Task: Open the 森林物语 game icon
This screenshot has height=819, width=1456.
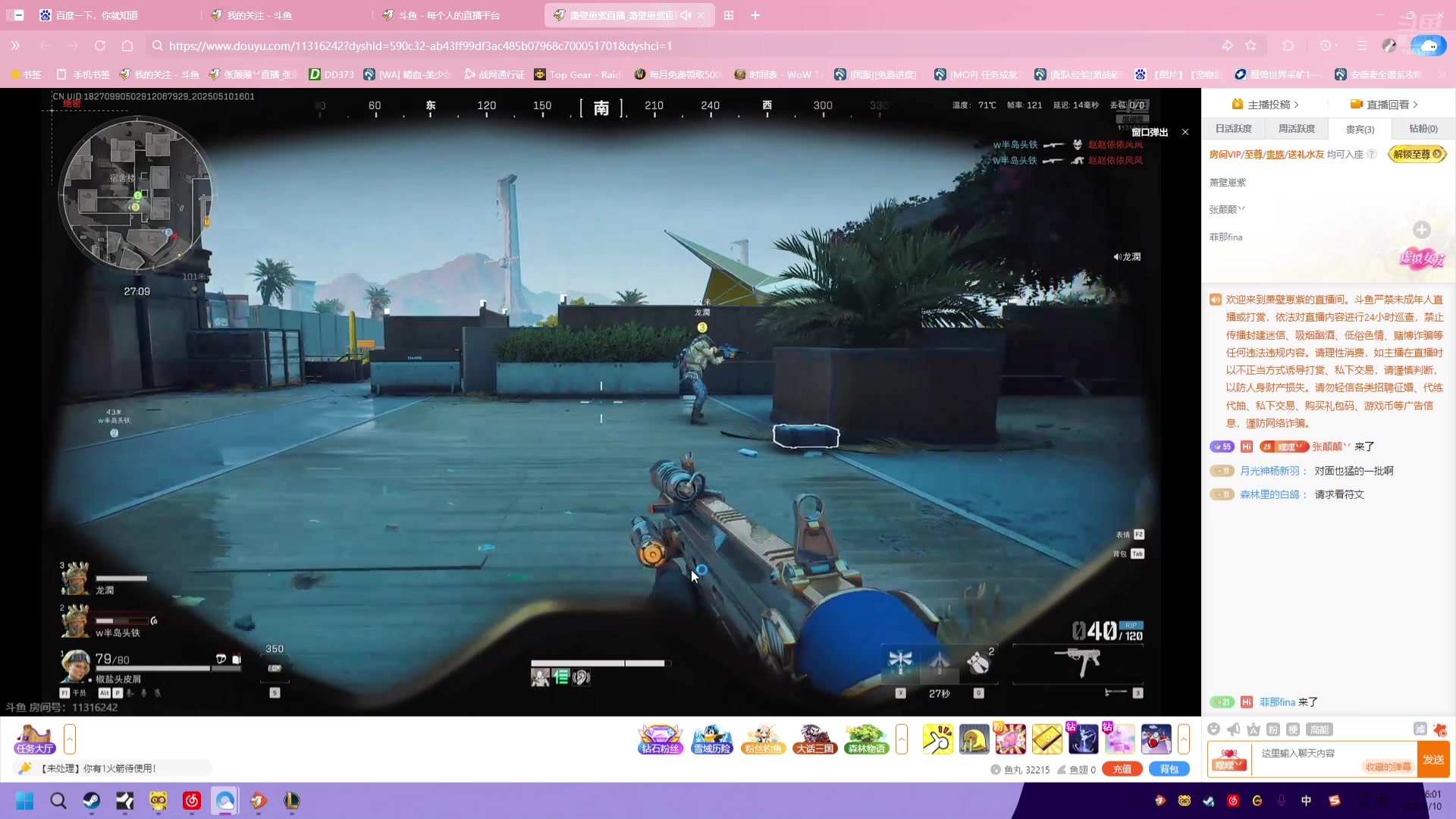Action: click(866, 739)
